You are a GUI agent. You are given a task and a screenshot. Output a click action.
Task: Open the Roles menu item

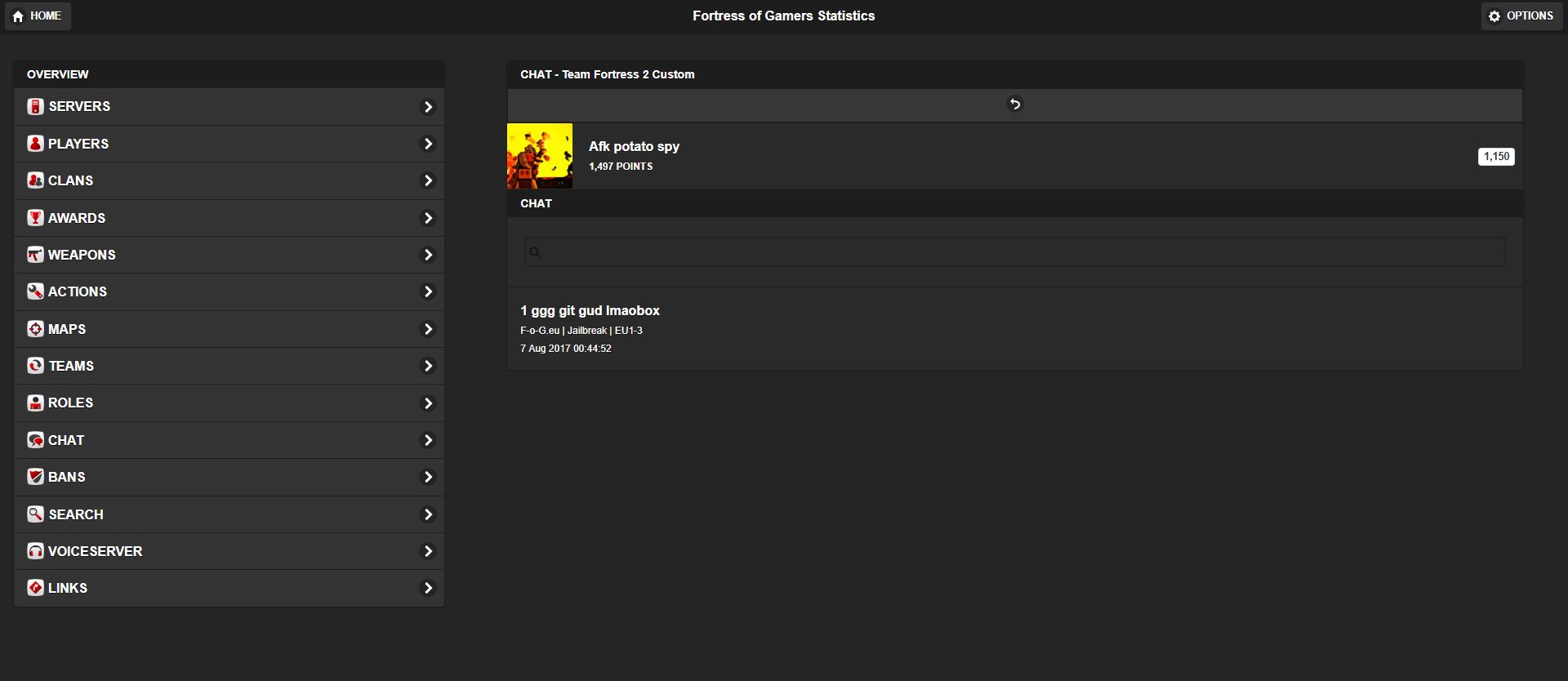tap(70, 403)
